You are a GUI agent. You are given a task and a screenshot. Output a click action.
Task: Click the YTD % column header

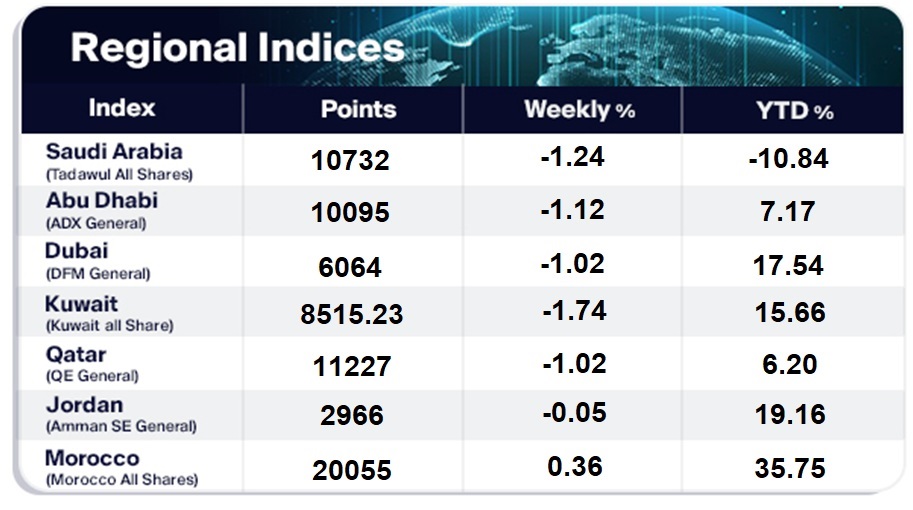tap(796, 110)
